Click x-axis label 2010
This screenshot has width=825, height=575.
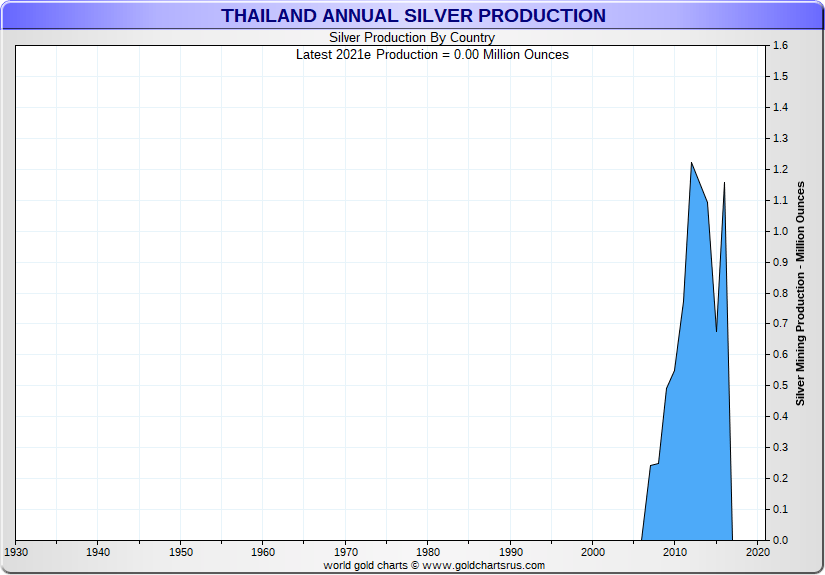(675, 552)
